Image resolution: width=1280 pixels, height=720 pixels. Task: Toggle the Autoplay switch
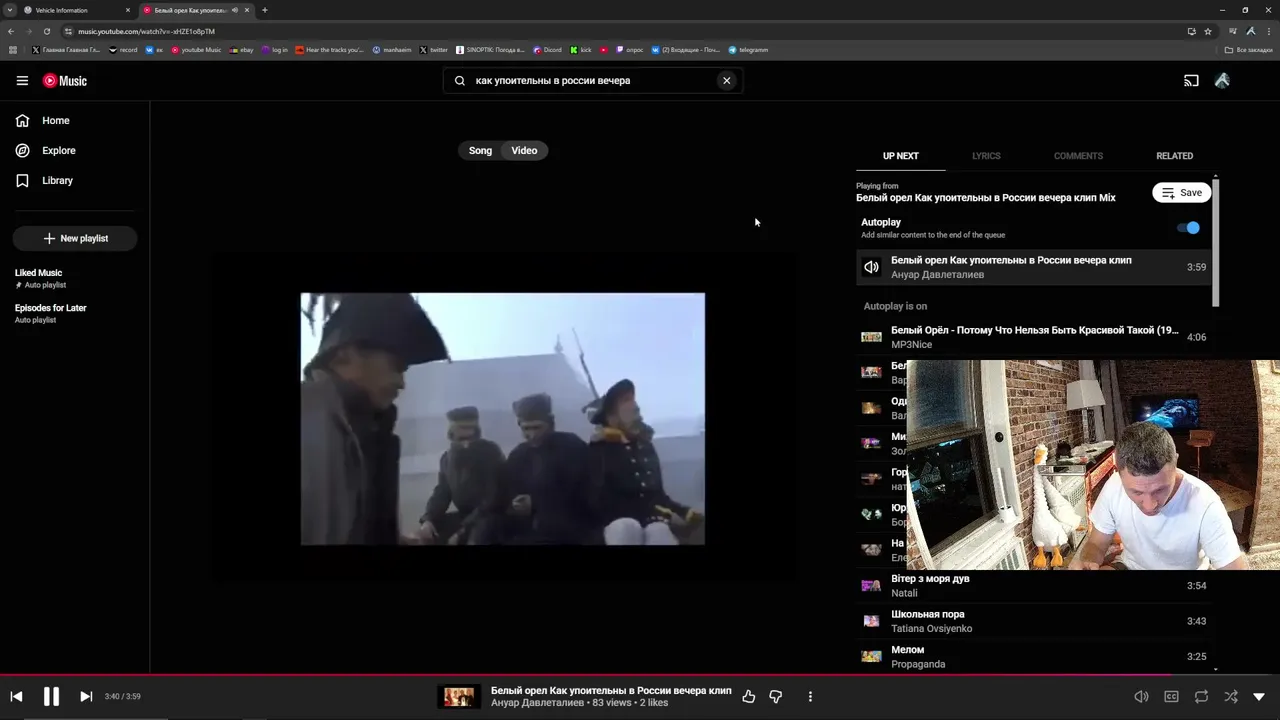click(1188, 228)
